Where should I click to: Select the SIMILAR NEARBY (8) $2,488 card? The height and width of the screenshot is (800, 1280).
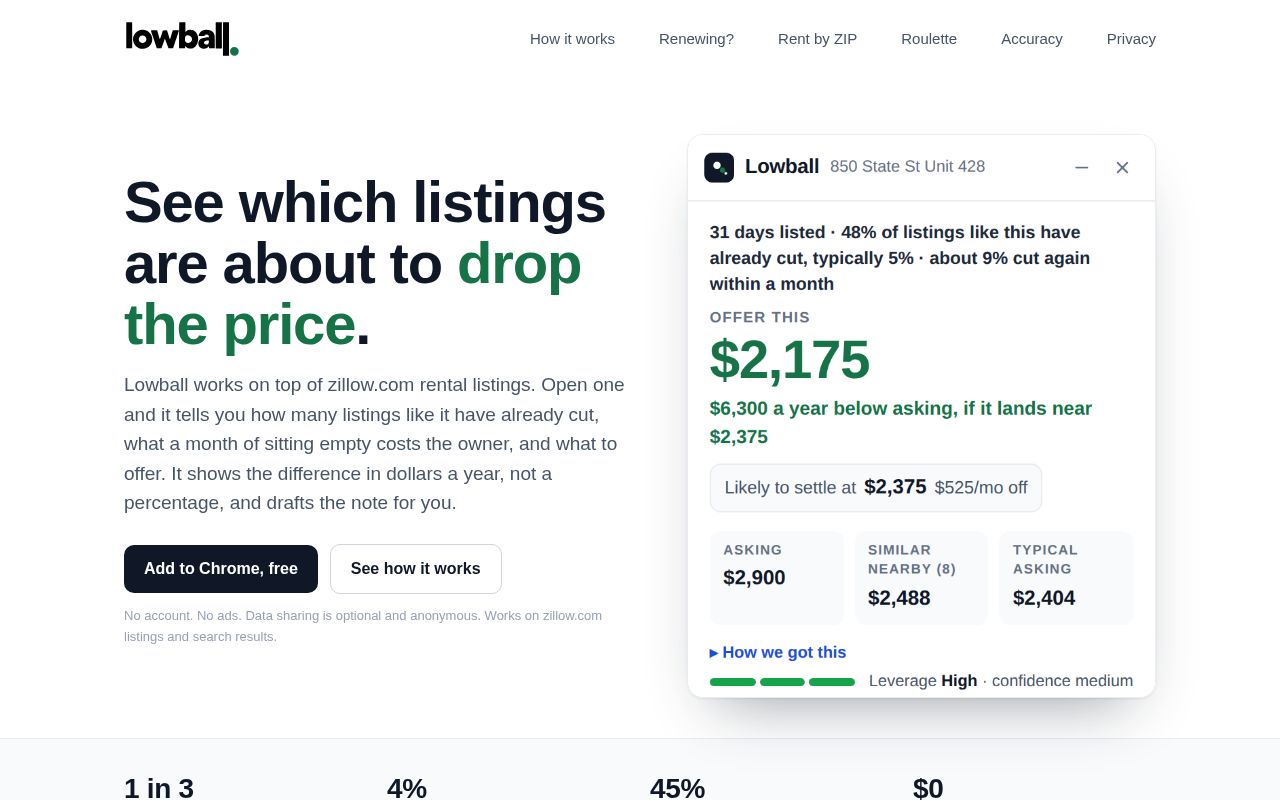921,578
